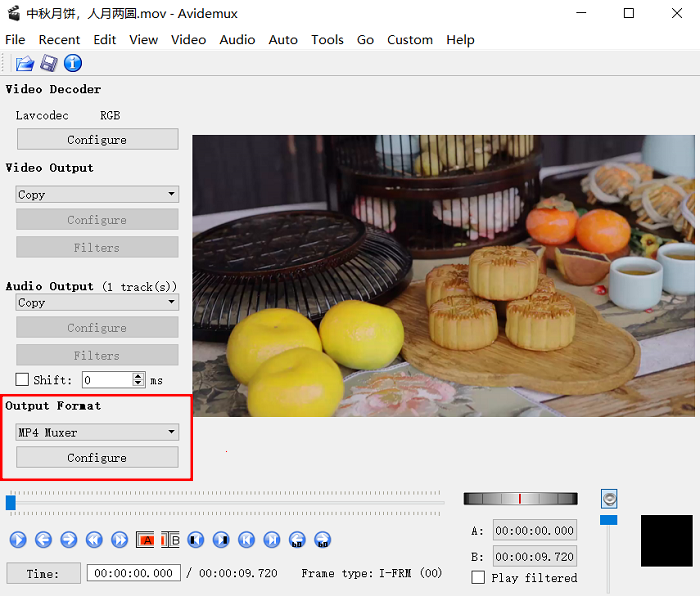This screenshot has height=596, width=700.
Task: Open the Custom menu
Action: point(410,40)
